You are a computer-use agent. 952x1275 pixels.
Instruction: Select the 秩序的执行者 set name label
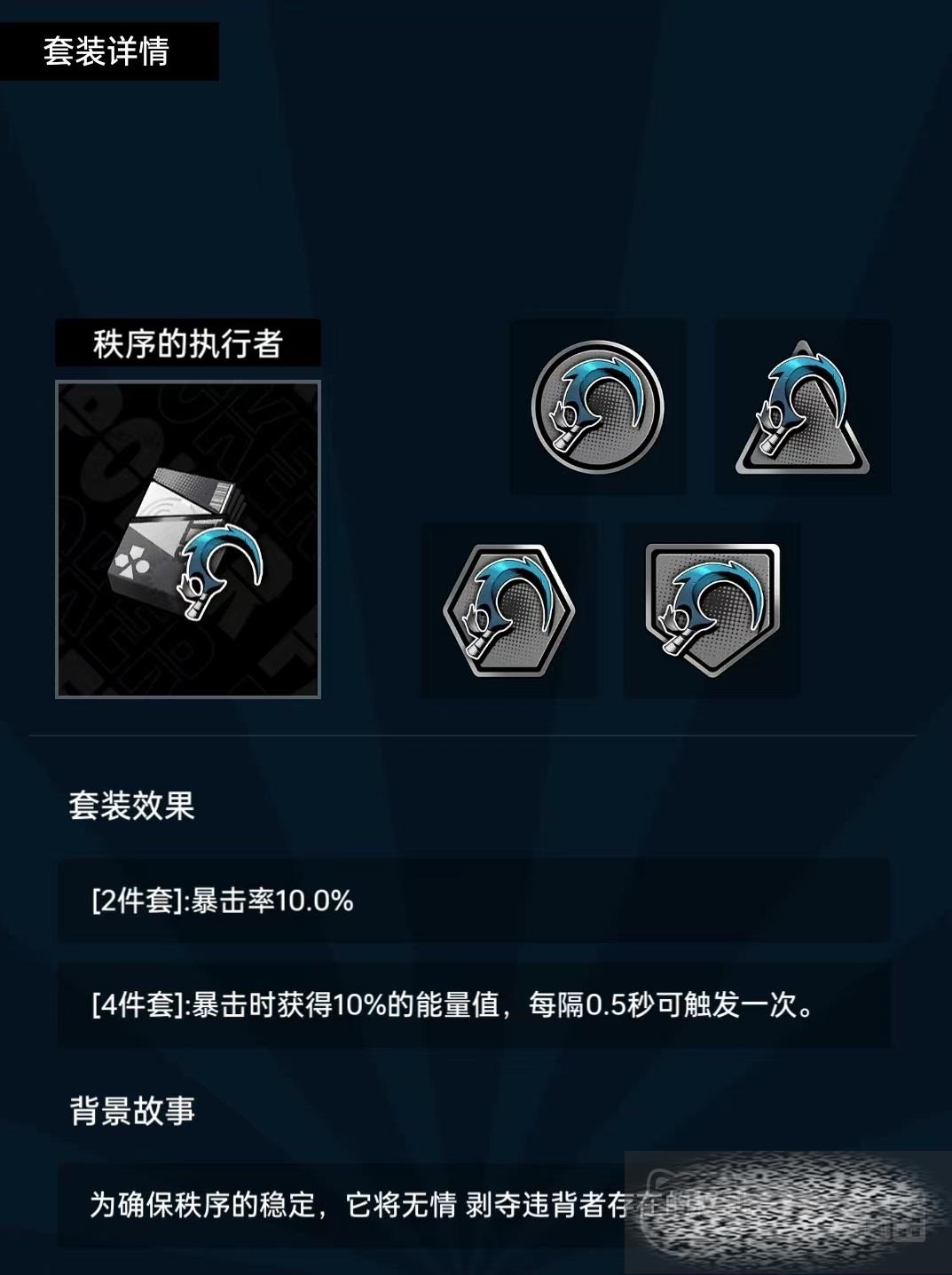[188, 343]
